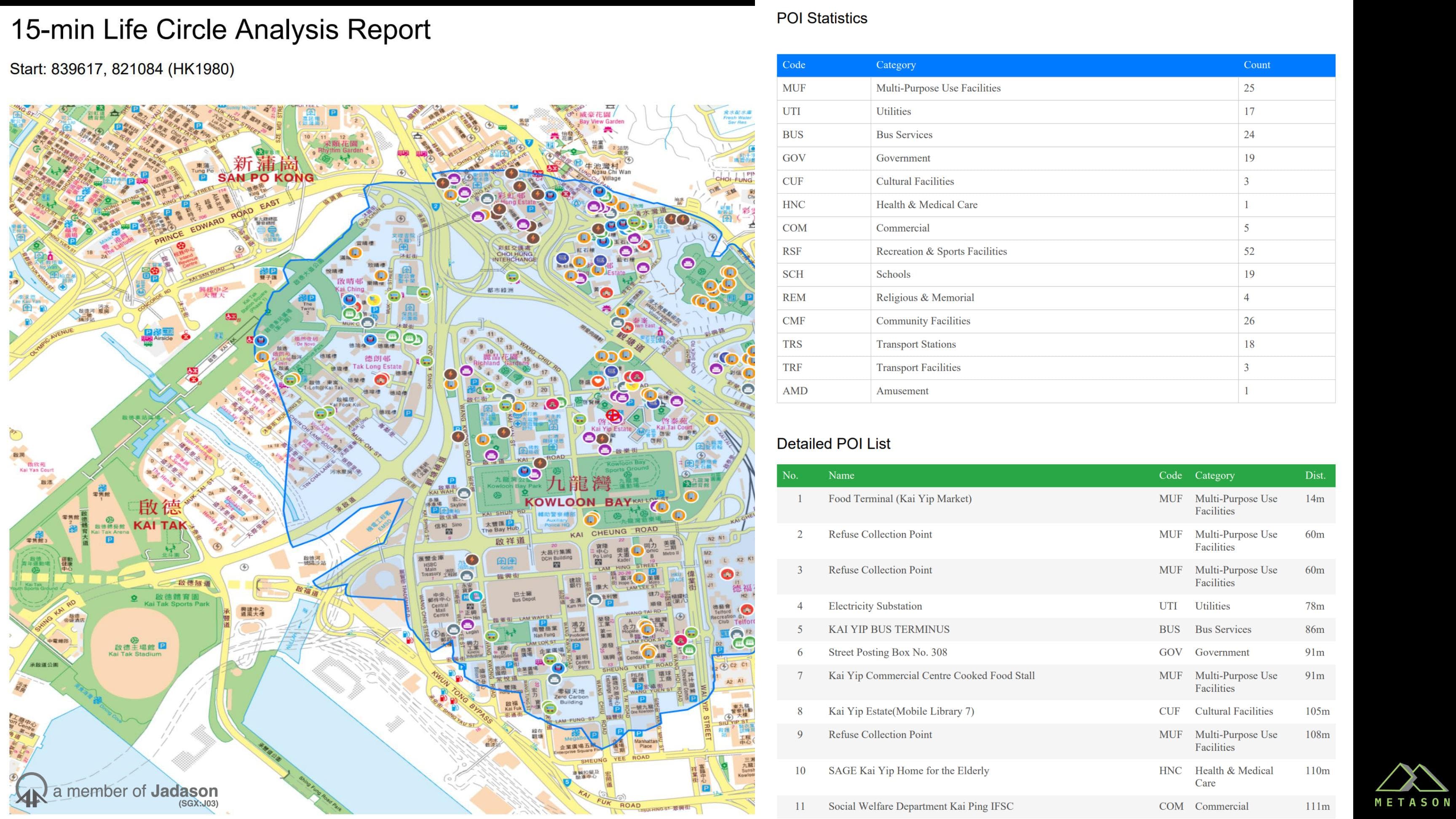This screenshot has height=819, width=1456.
Task: Select the 78m distance value
Action: [1315, 606]
